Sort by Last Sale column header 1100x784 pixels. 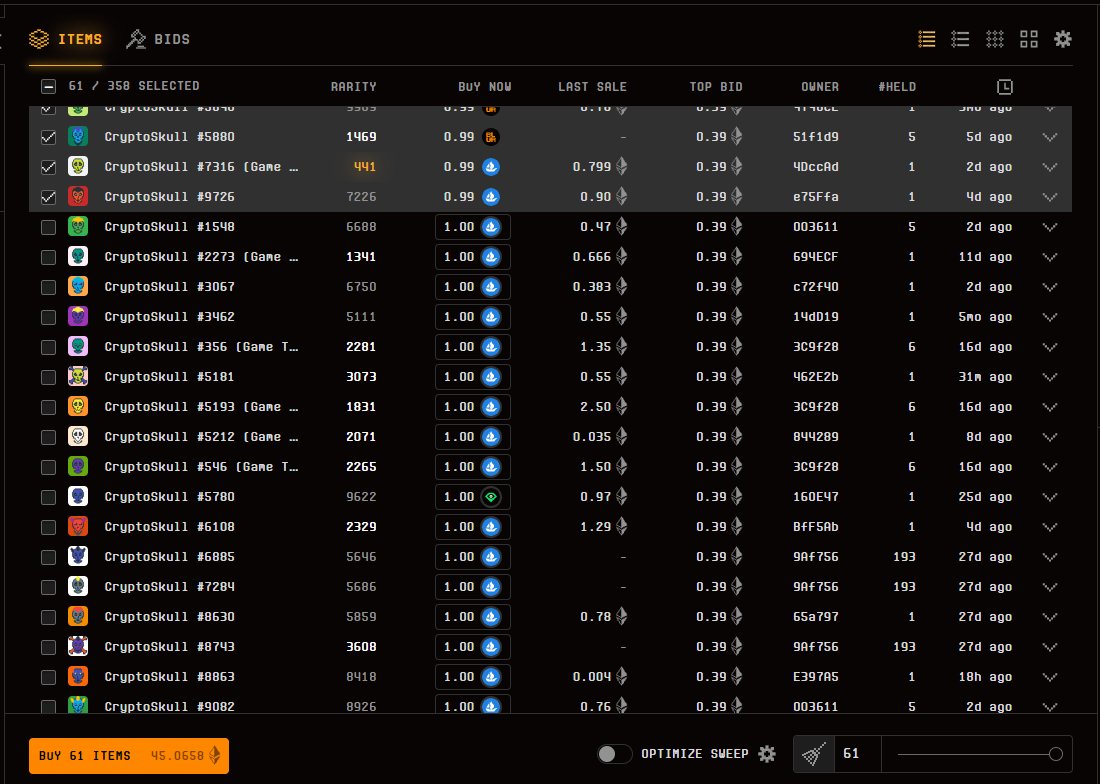click(592, 87)
